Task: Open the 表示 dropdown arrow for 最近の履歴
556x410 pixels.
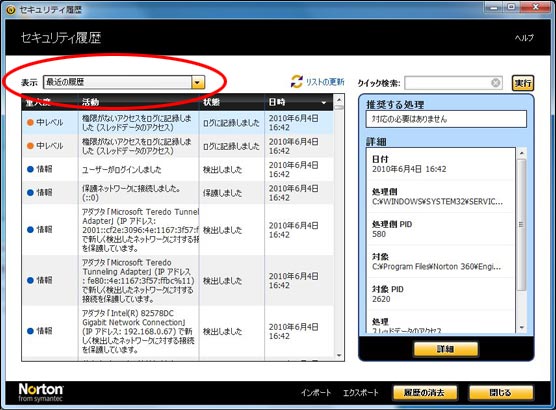Action: 198,83
